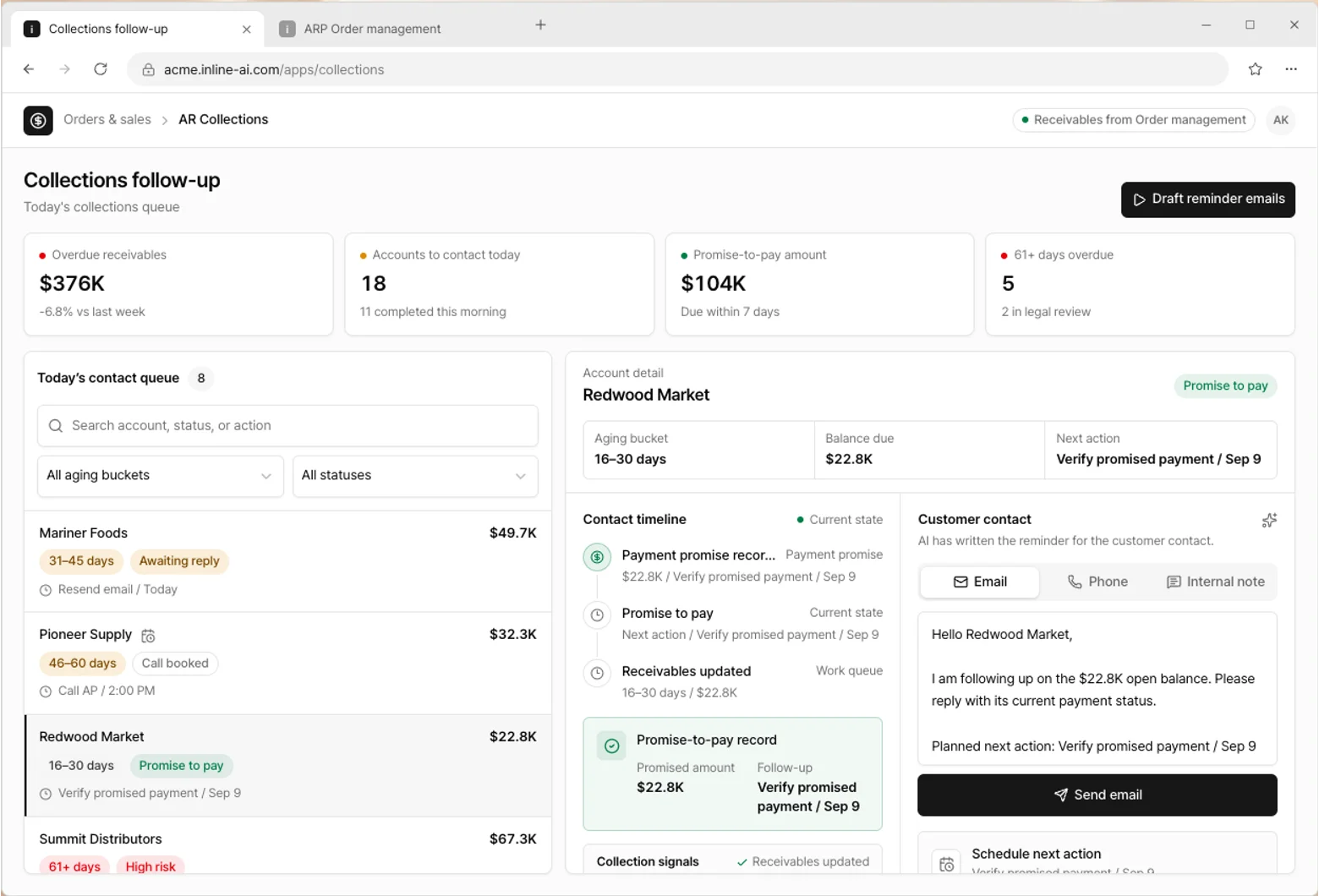Switch to ARP Order management tab
Viewport: 1319px width, 896px height.
(372, 29)
